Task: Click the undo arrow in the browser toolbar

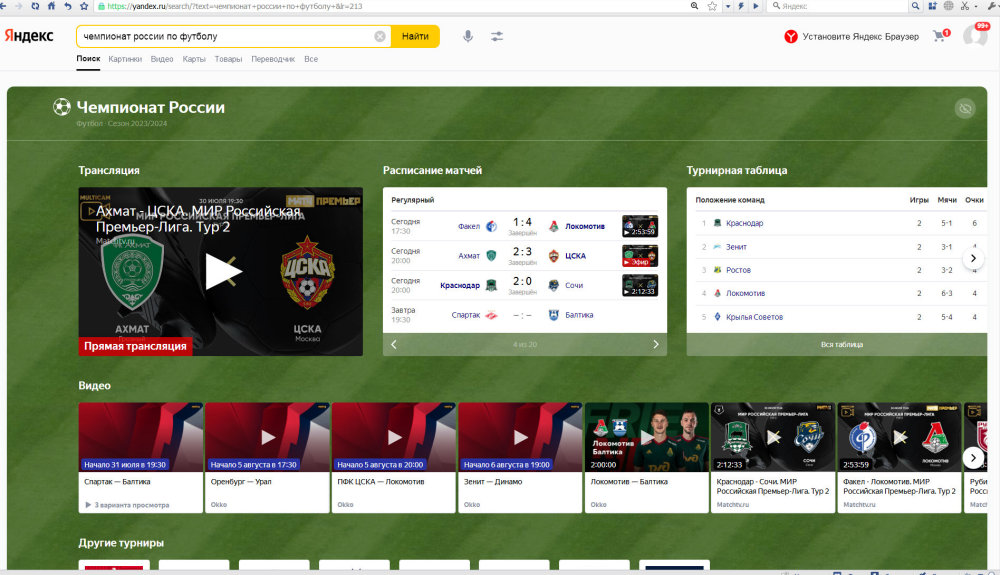Action: coord(68,6)
